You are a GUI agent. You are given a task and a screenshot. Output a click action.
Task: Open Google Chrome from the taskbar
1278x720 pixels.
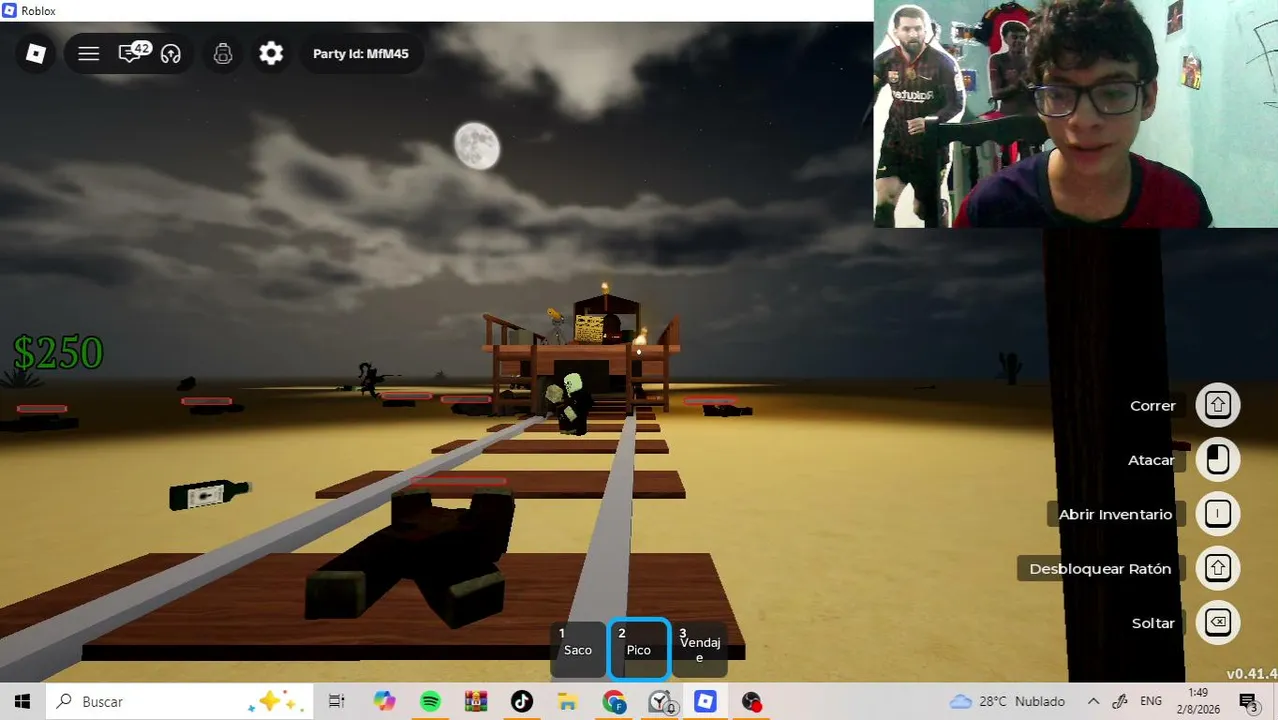[614, 702]
